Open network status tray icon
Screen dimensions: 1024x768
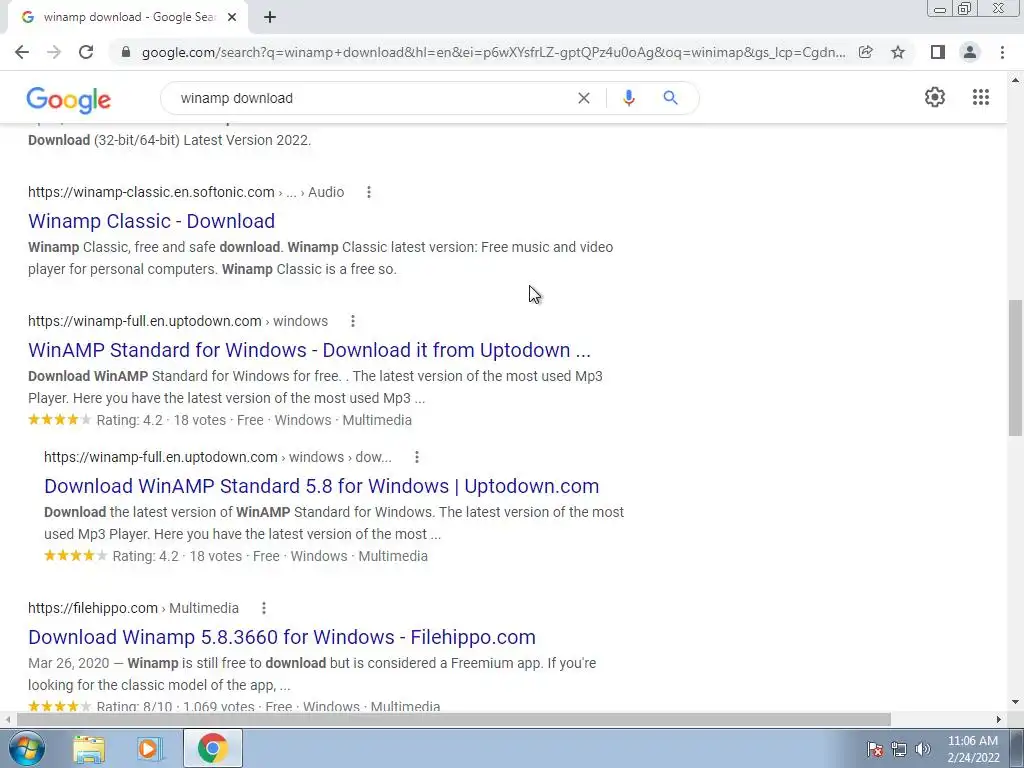click(899, 749)
